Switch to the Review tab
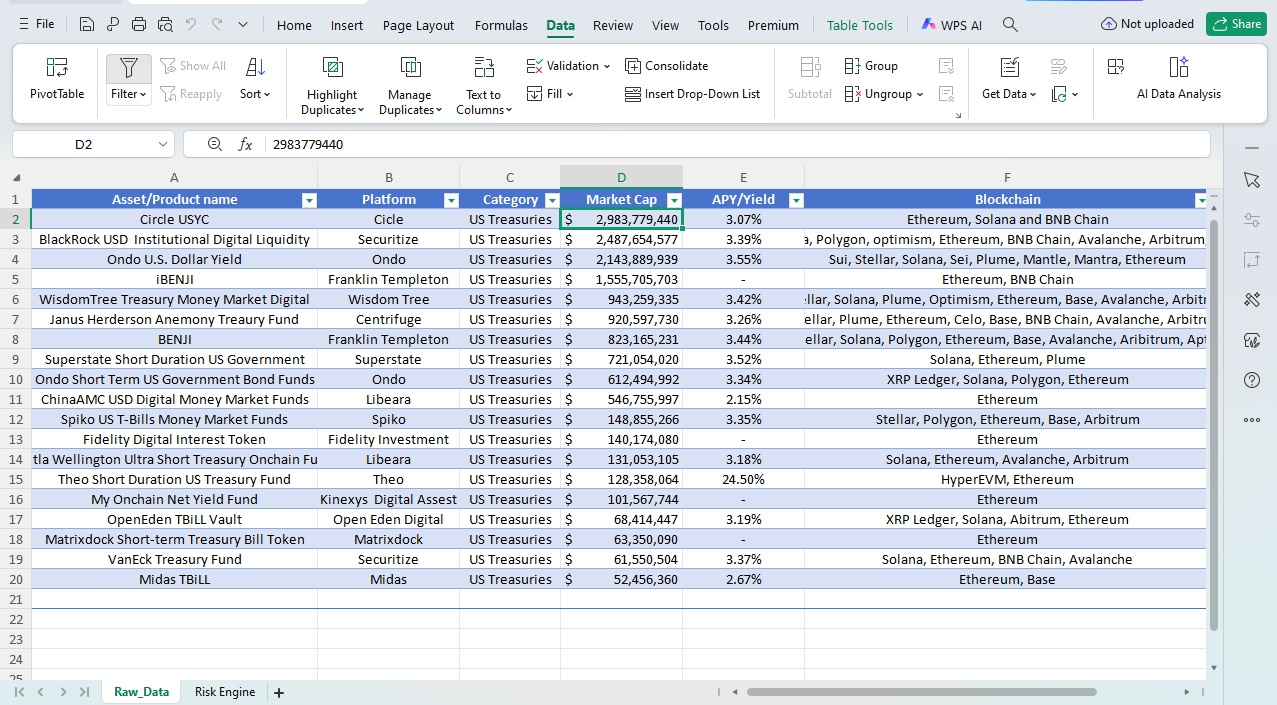Viewport: 1277px width, 705px height. tap(612, 25)
